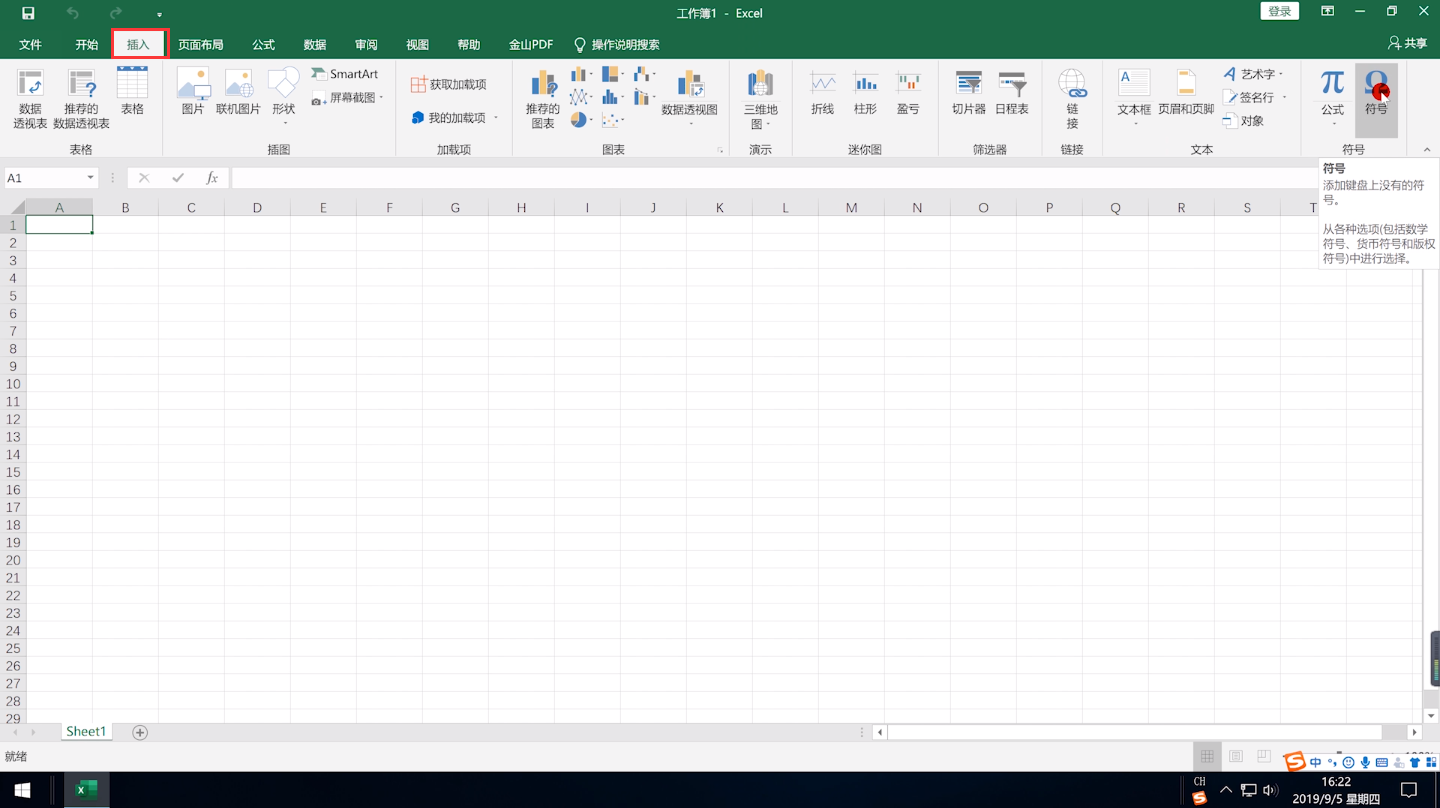1440x808 pixels.
Task: Insert a hyperlink (链接)
Action: point(1072,98)
